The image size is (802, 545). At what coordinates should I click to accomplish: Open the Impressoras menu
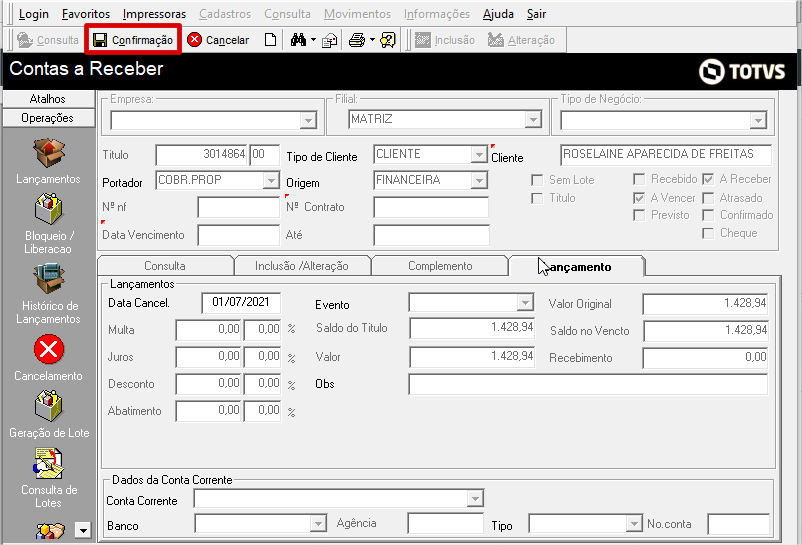[x=154, y=14]
